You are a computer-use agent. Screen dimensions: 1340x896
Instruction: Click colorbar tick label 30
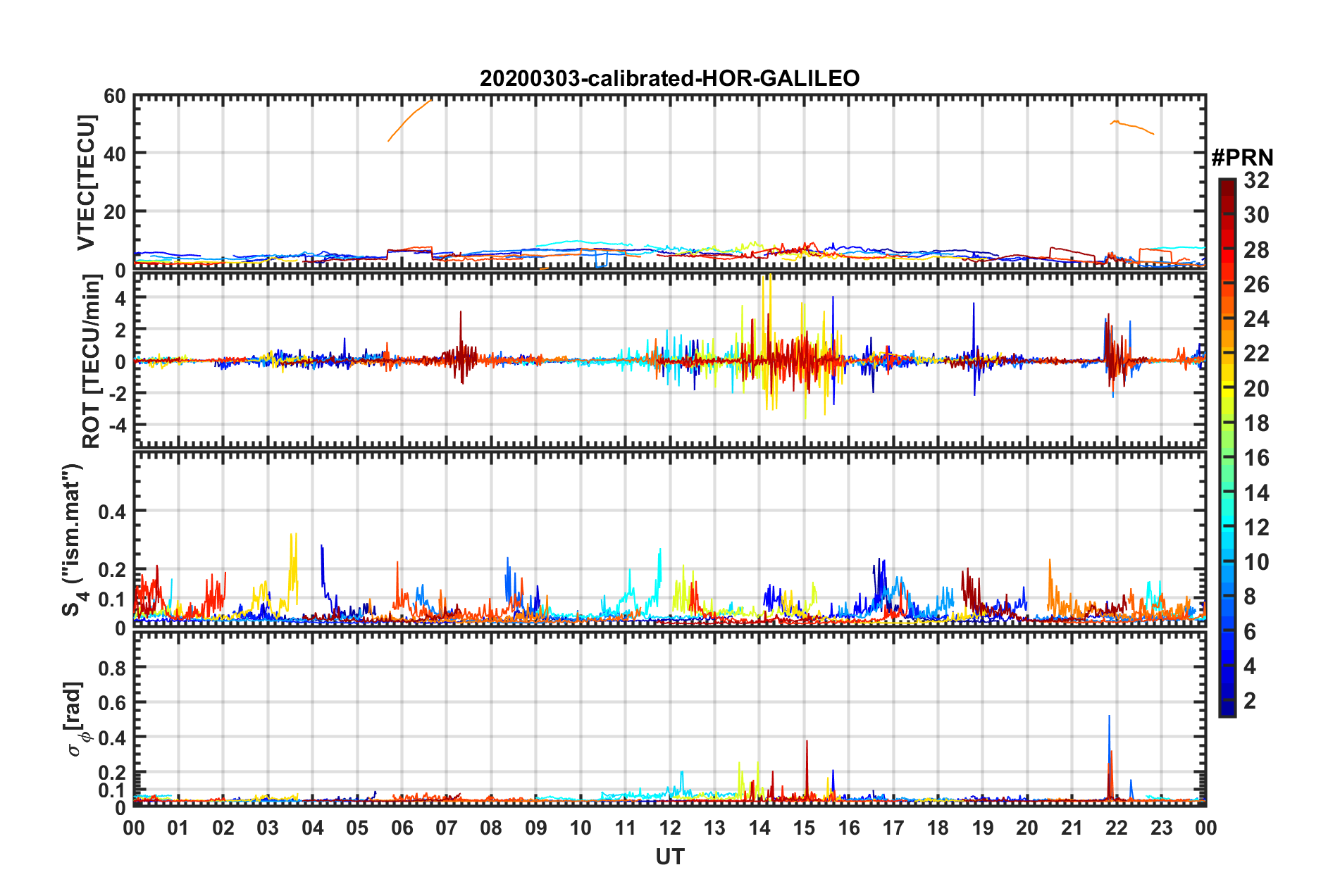[1256, 215]
